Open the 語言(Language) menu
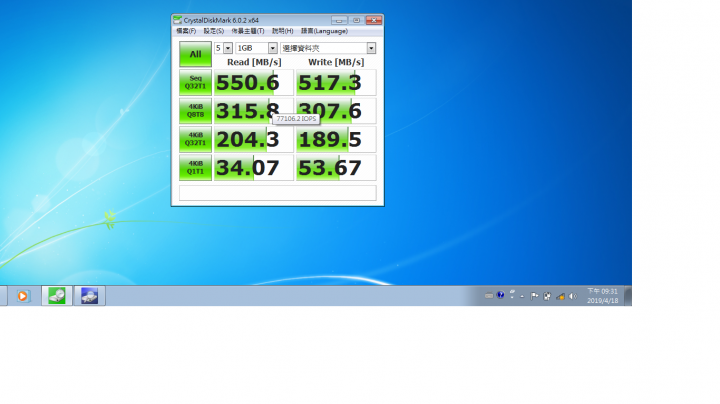 coord(324,31)
